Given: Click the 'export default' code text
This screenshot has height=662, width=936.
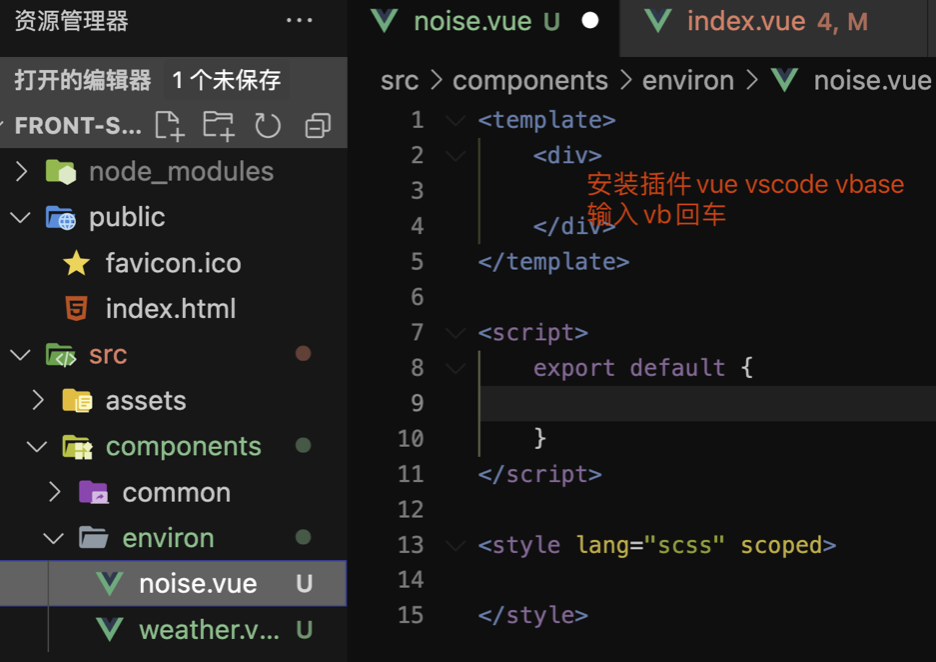Looking at the screenshot, I should 629,368.
